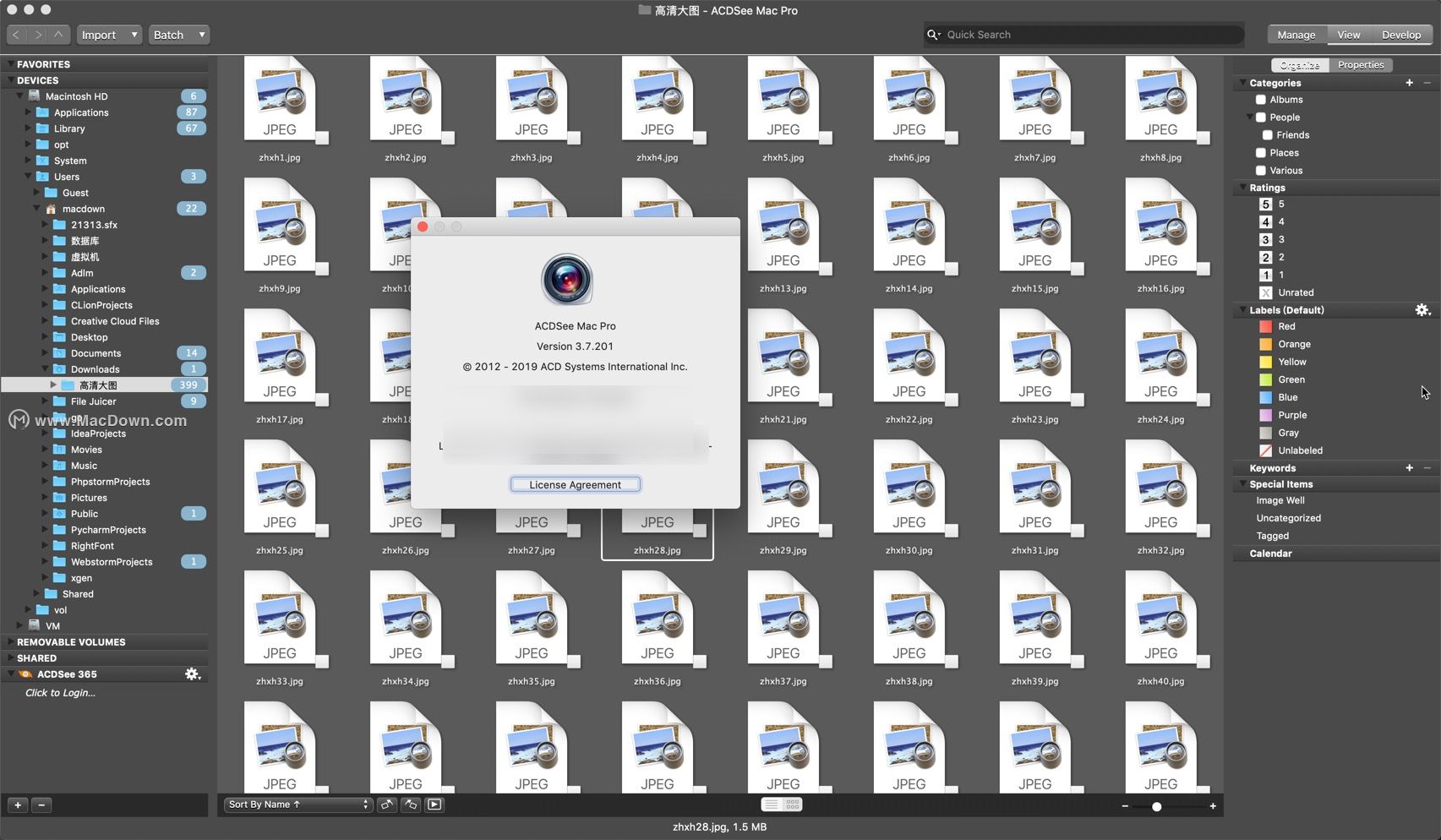Open the Sort By Name dropdown
This screenshot has height=840, width=1441.
[298, 805]
